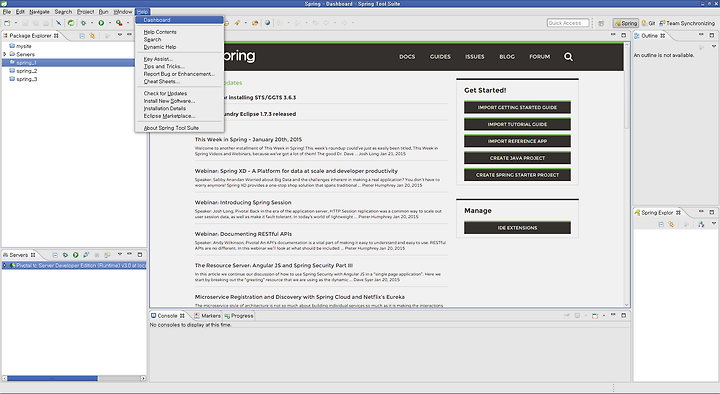Screen dimensions: 720x394
Task: Open Package Explorer view menu arrow
Action: coord(120,35)
